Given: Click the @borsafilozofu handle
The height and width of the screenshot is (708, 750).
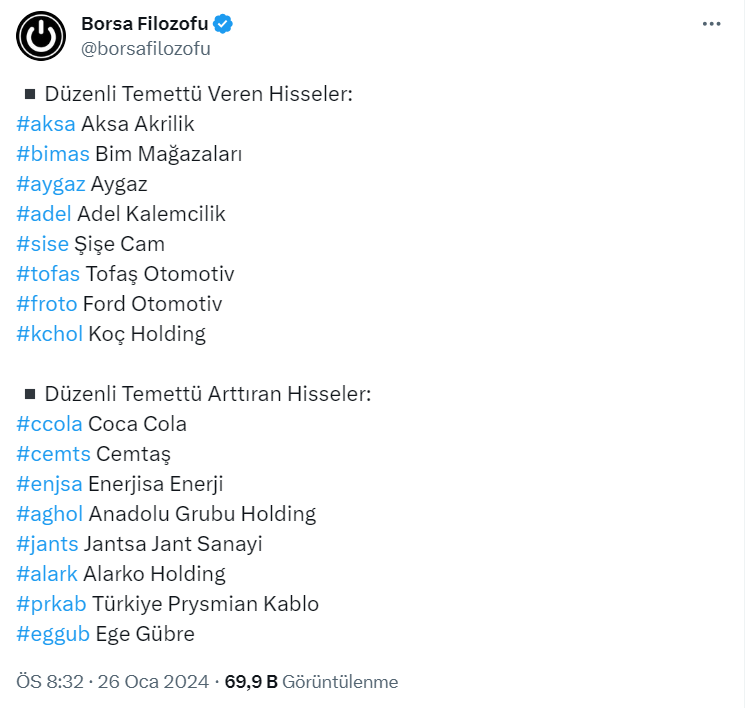Looking at the screenshot, I should coord(145,48).
